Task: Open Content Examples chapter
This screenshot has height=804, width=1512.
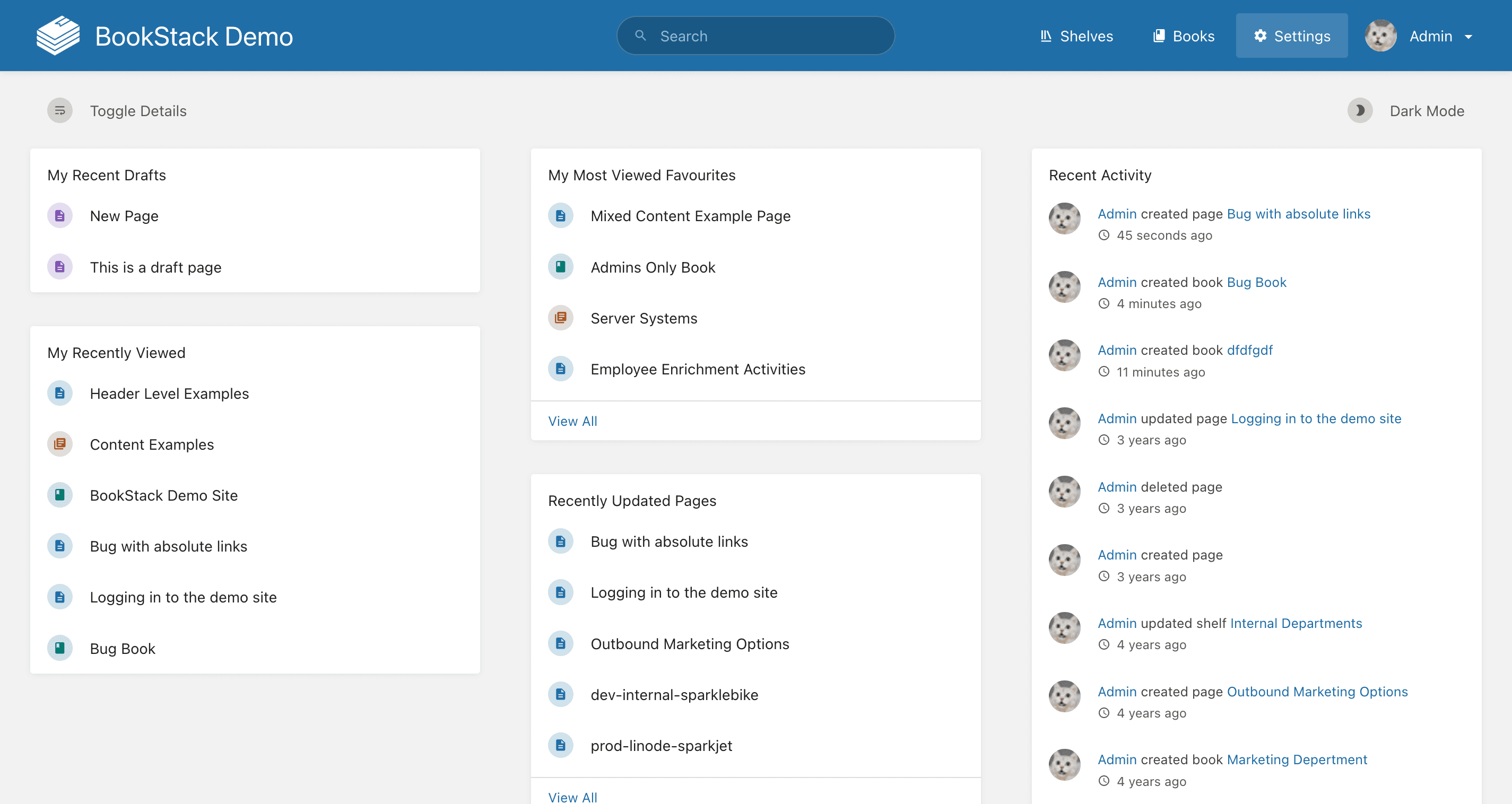Action: [x=151, y=444]
